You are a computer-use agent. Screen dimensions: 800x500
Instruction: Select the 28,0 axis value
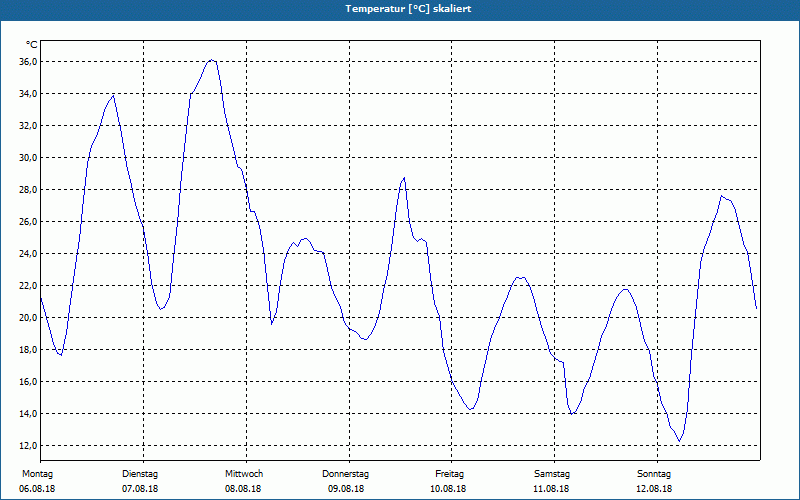pyautogui.click(x=28, y=190)
